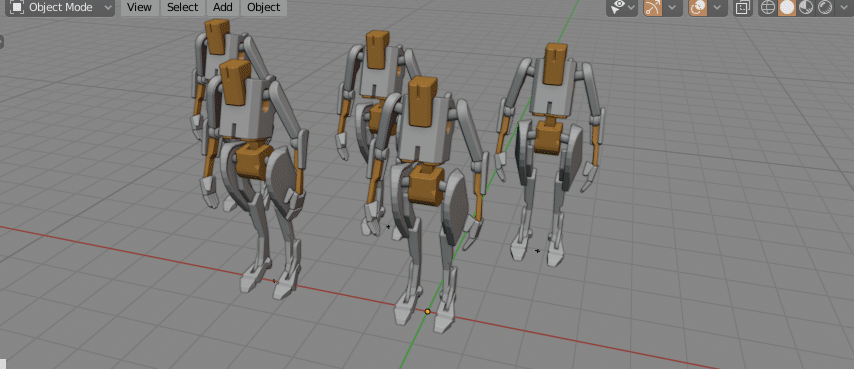Toggle the Show Gizmo button
854x369 pixels.
(652, 8)
